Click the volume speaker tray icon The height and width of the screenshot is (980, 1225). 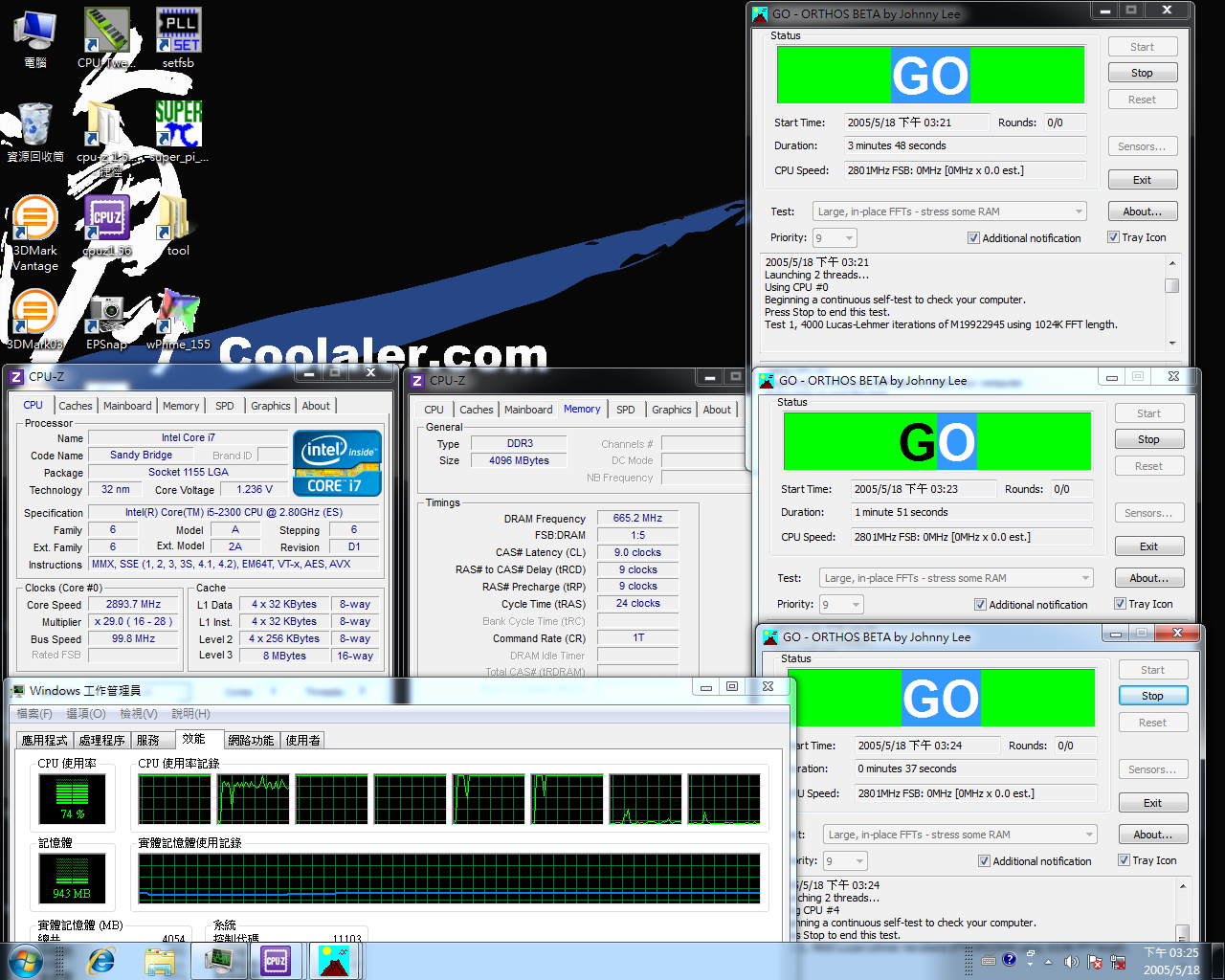pyautogui.click(x=1071, y=961)
